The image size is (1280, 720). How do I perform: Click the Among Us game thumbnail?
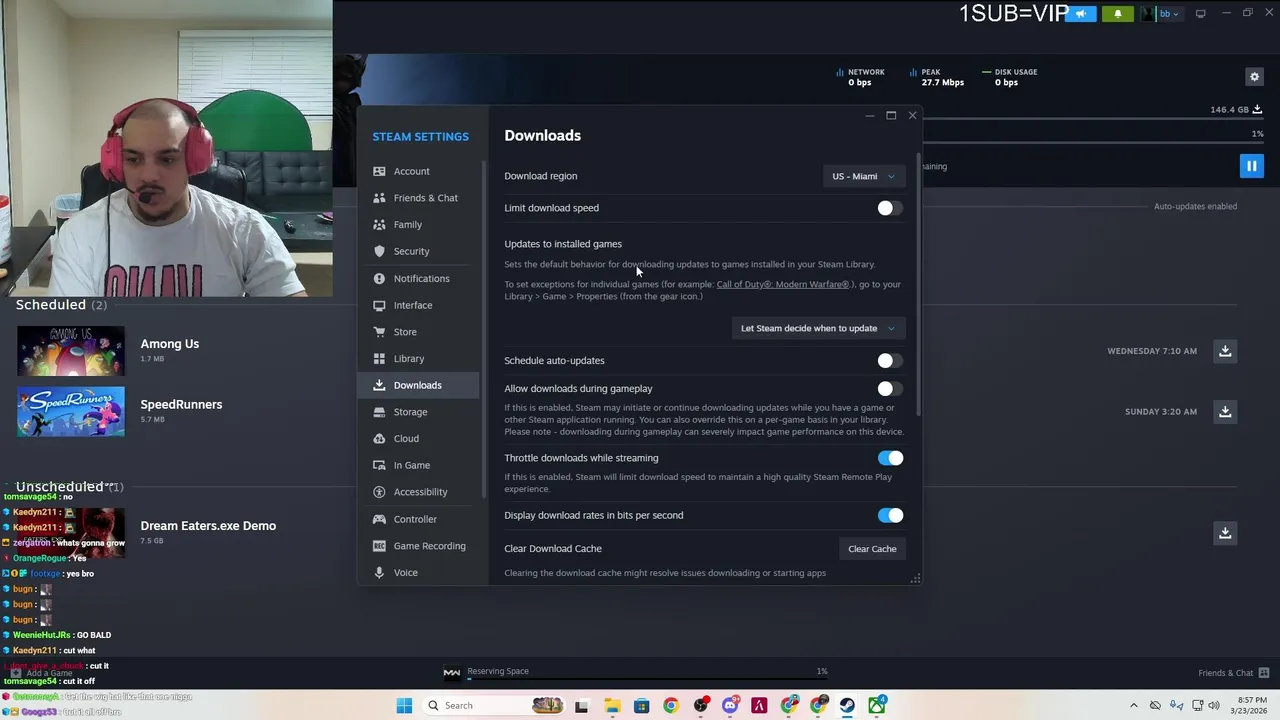click(x=71, y=351)
